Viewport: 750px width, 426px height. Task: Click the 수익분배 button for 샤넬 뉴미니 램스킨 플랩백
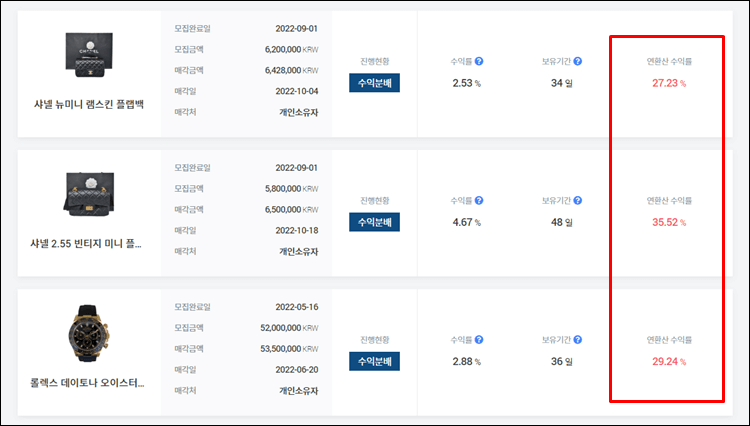click(375, 83)
